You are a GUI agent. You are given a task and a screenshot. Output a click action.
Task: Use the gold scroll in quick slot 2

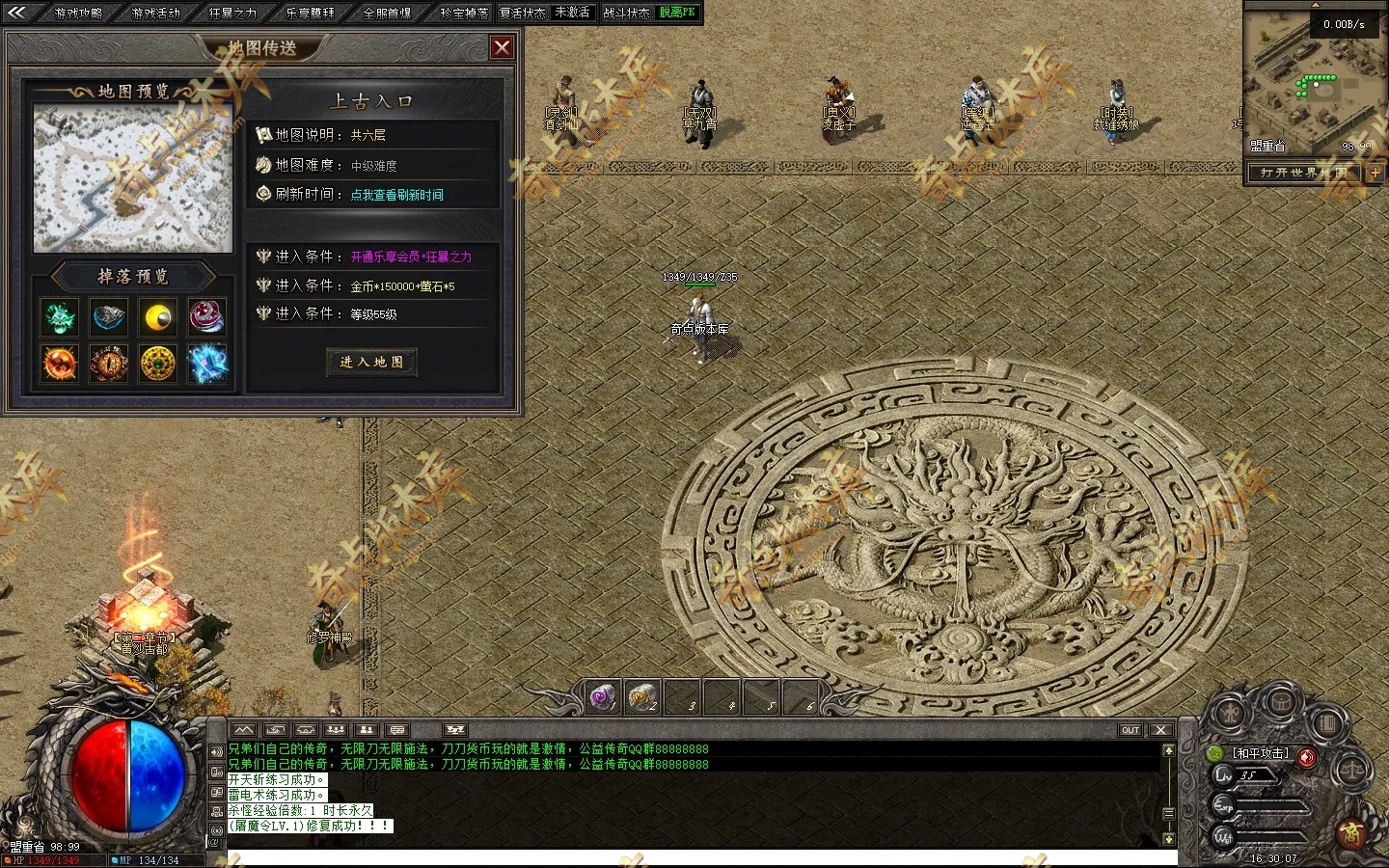pyautogui.click(x=642, y=696)
